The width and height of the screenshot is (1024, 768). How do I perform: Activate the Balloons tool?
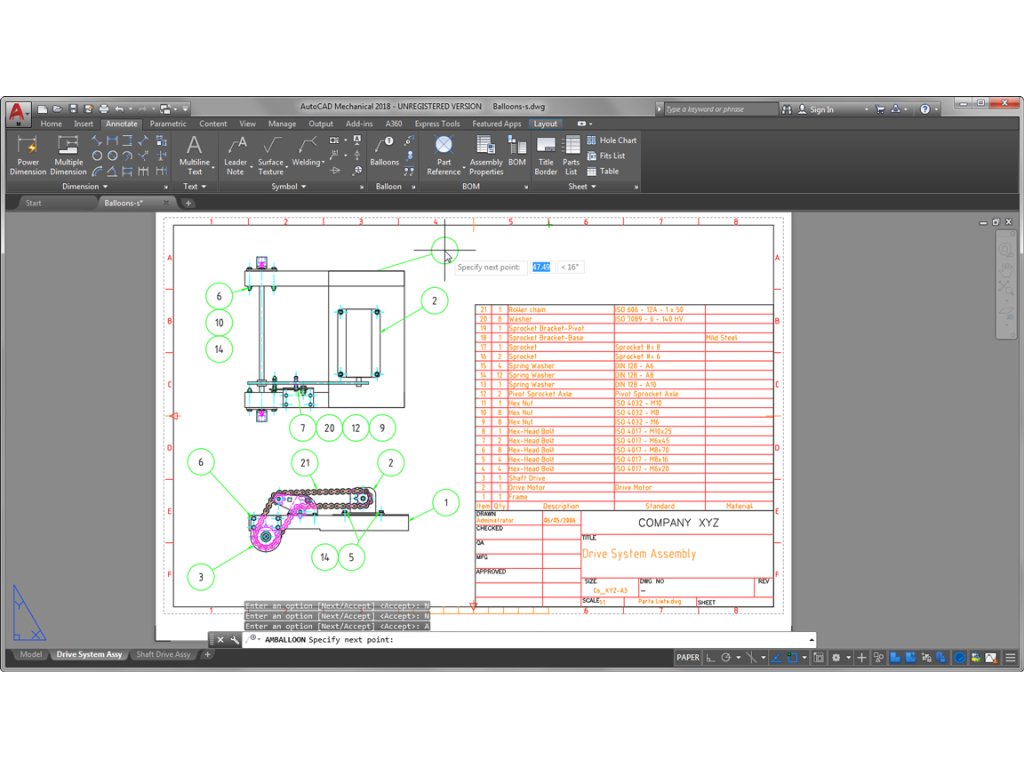(384, 152)
